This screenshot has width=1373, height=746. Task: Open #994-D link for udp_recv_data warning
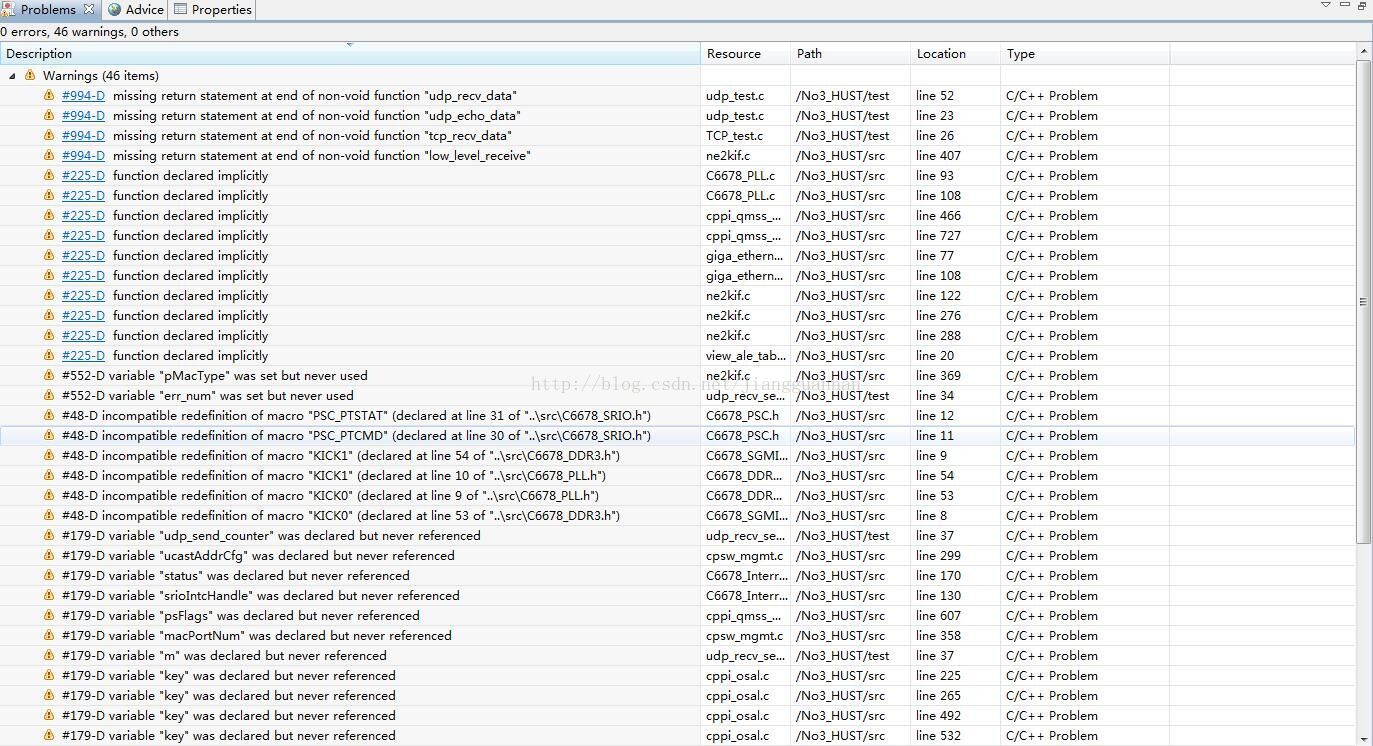[83, 96]
